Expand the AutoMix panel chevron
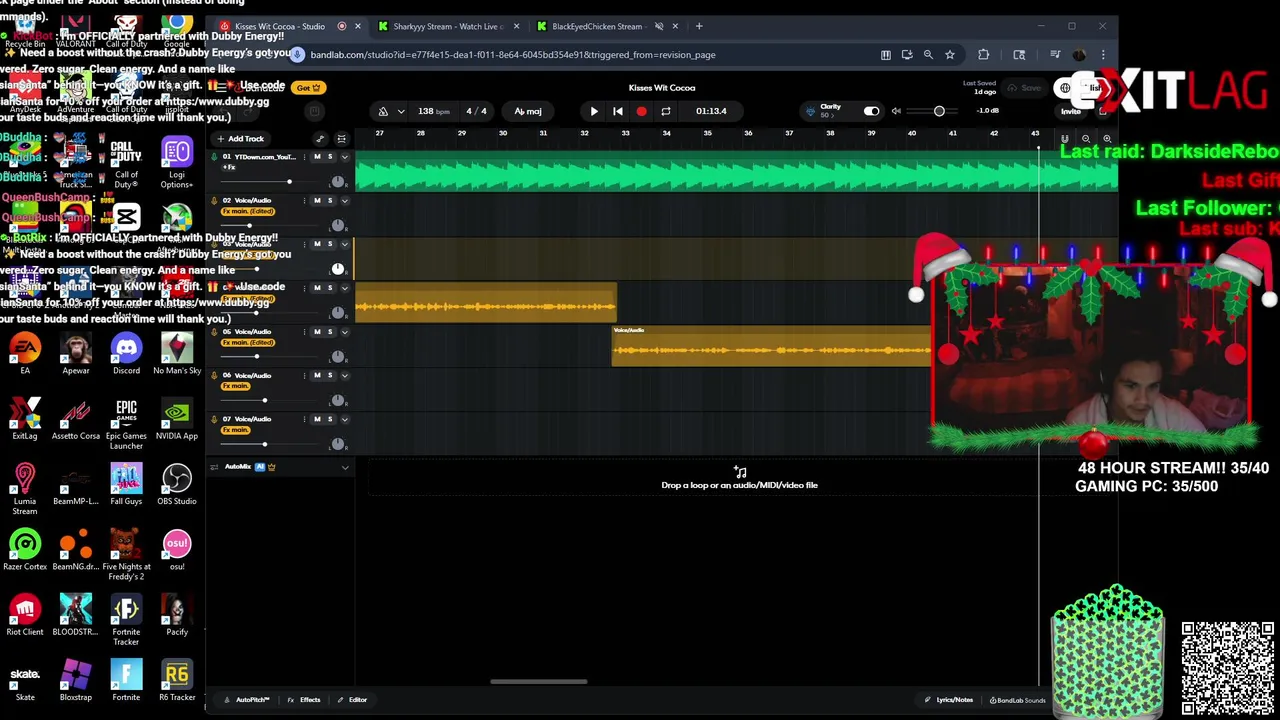 coord(345,467)
